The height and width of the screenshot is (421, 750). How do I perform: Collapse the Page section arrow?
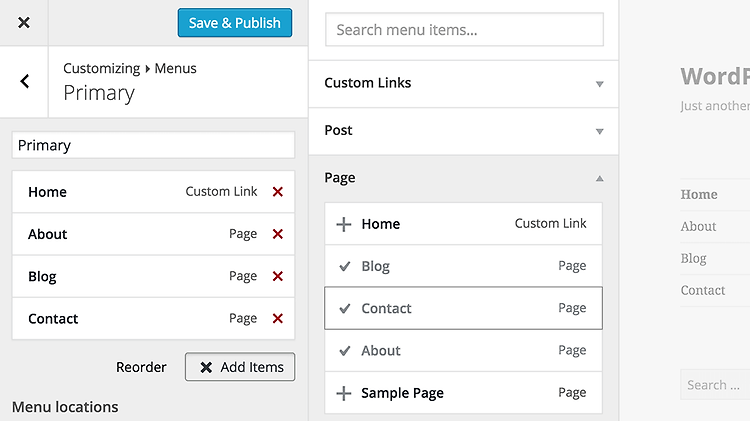coord(599,178)
